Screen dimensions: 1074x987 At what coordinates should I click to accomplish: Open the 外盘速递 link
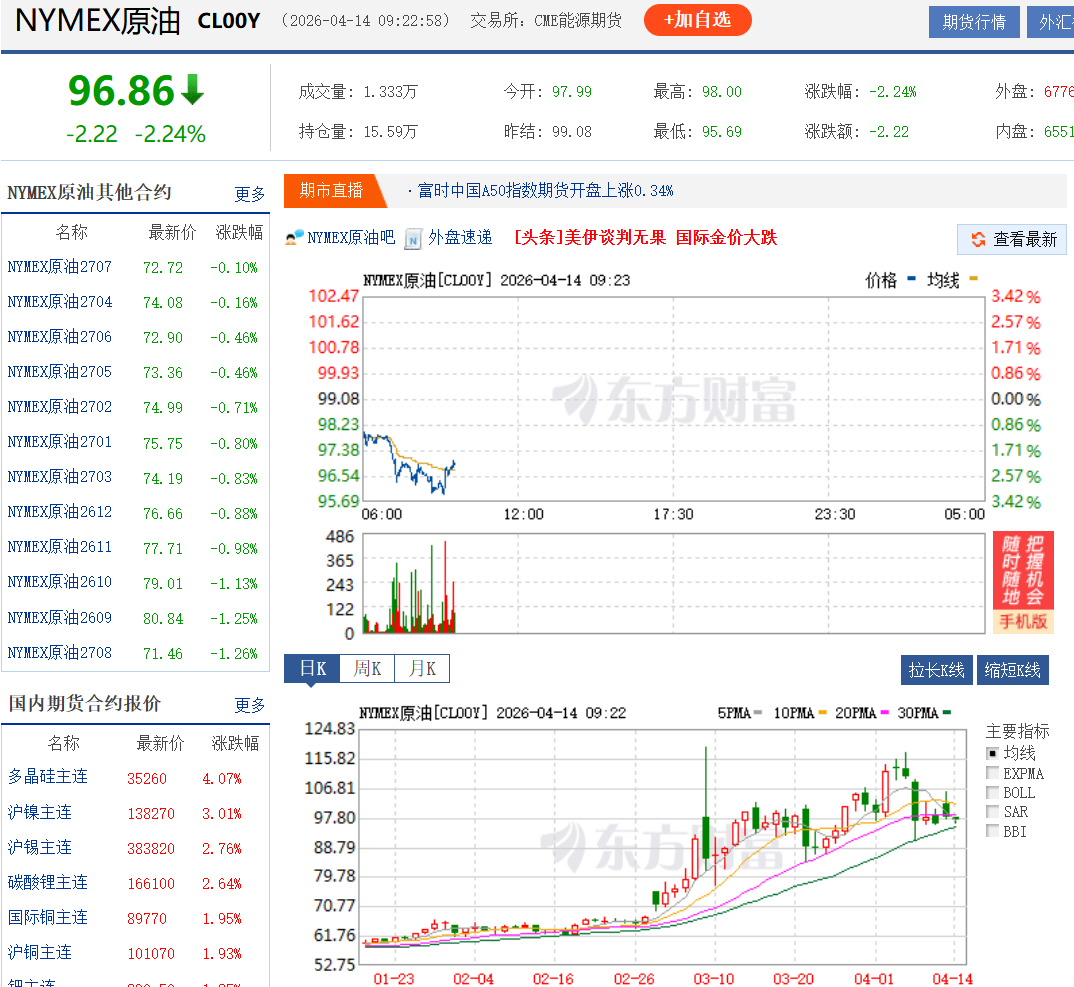tap(460, 238)
